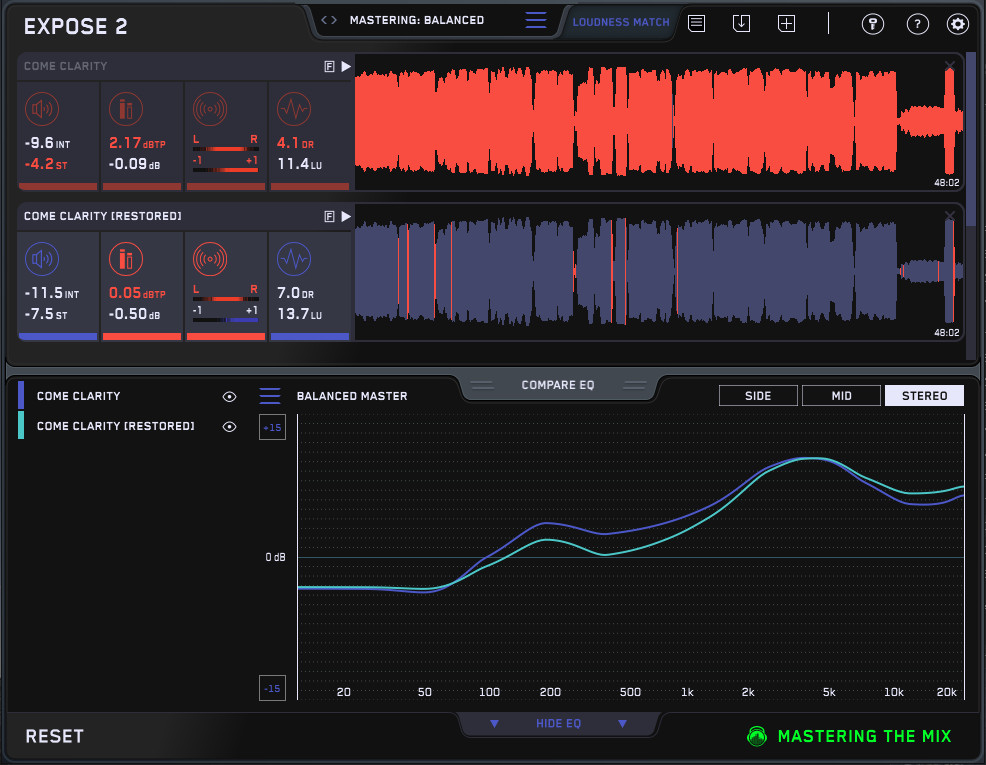Collapse the panel with Hide EQ
Screen dimensions: 986x765
(559, 724)
